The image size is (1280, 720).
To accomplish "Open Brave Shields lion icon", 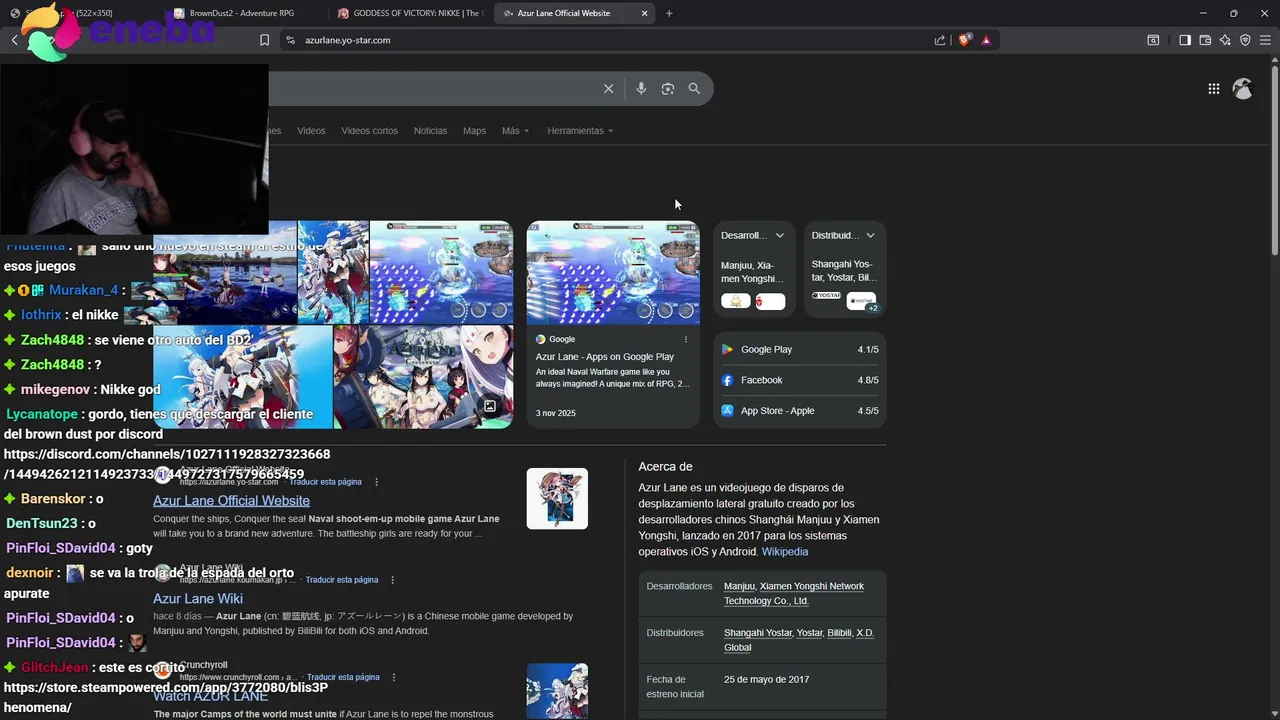I will [x=965, y=40].
